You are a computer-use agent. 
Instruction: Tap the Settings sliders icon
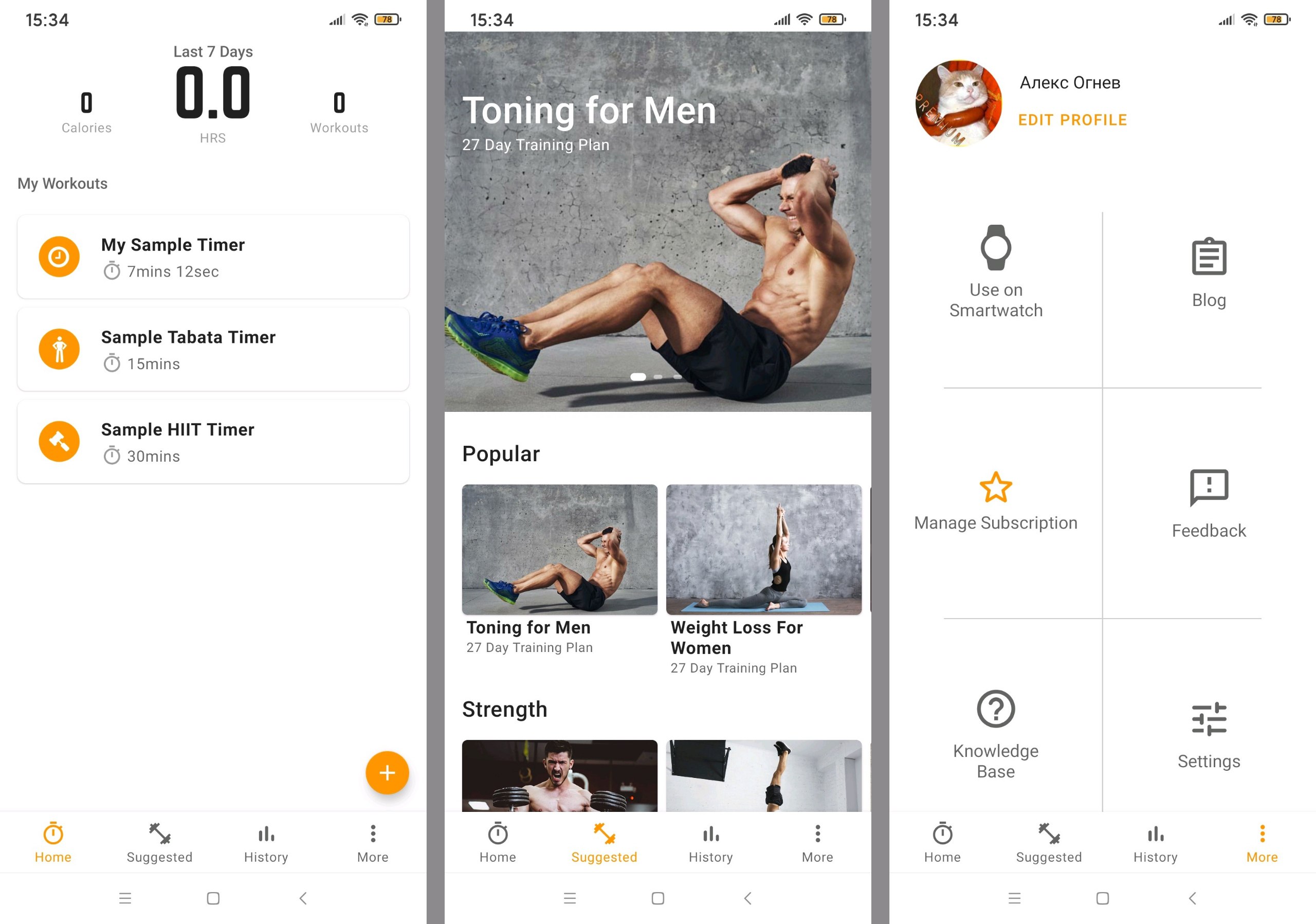[1209, 718]
